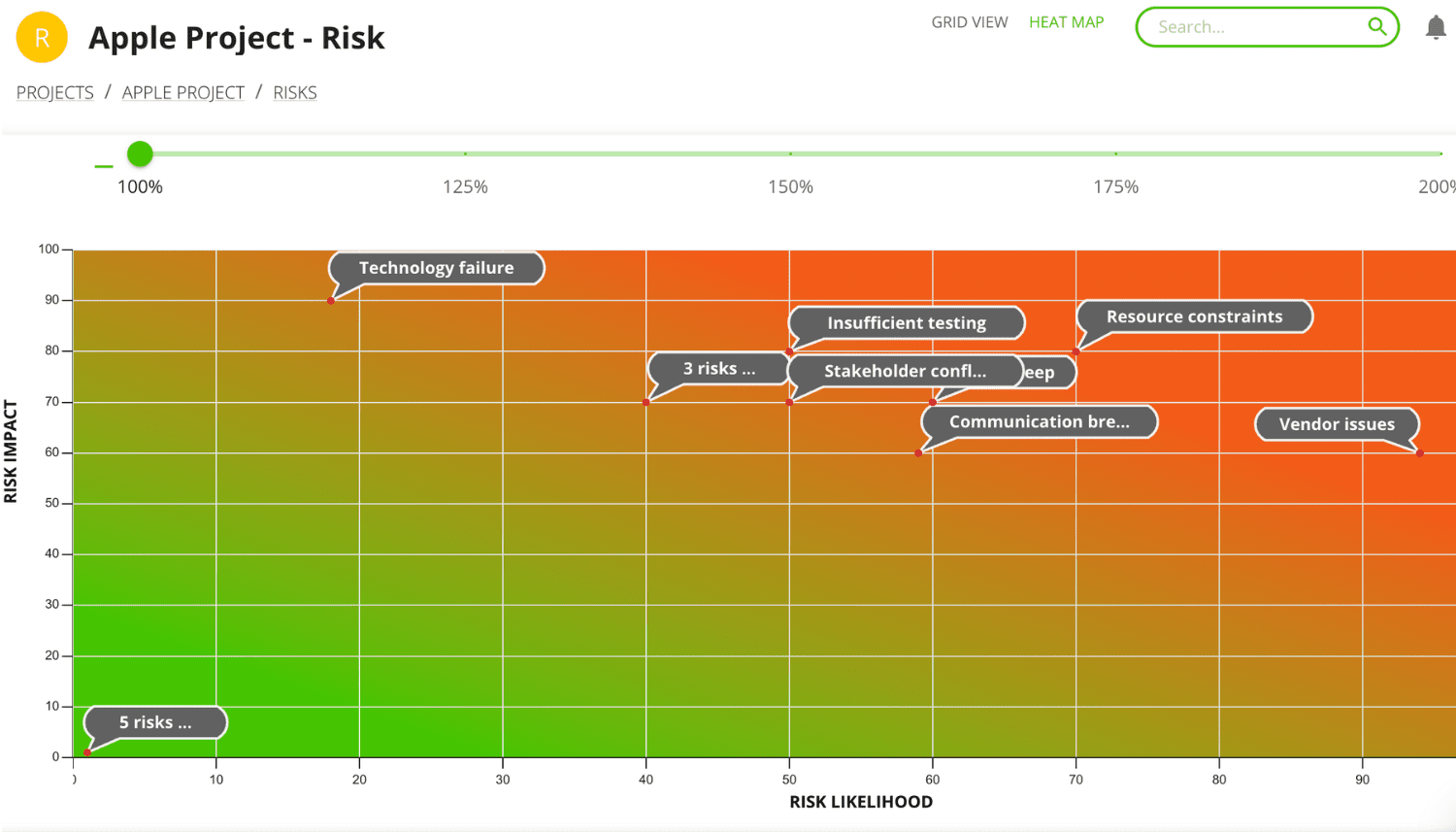The height and width of the screenshot is (832, 1456).
Task: Click the yellow R project avatar icon
Action: click(x=42, y=38)
